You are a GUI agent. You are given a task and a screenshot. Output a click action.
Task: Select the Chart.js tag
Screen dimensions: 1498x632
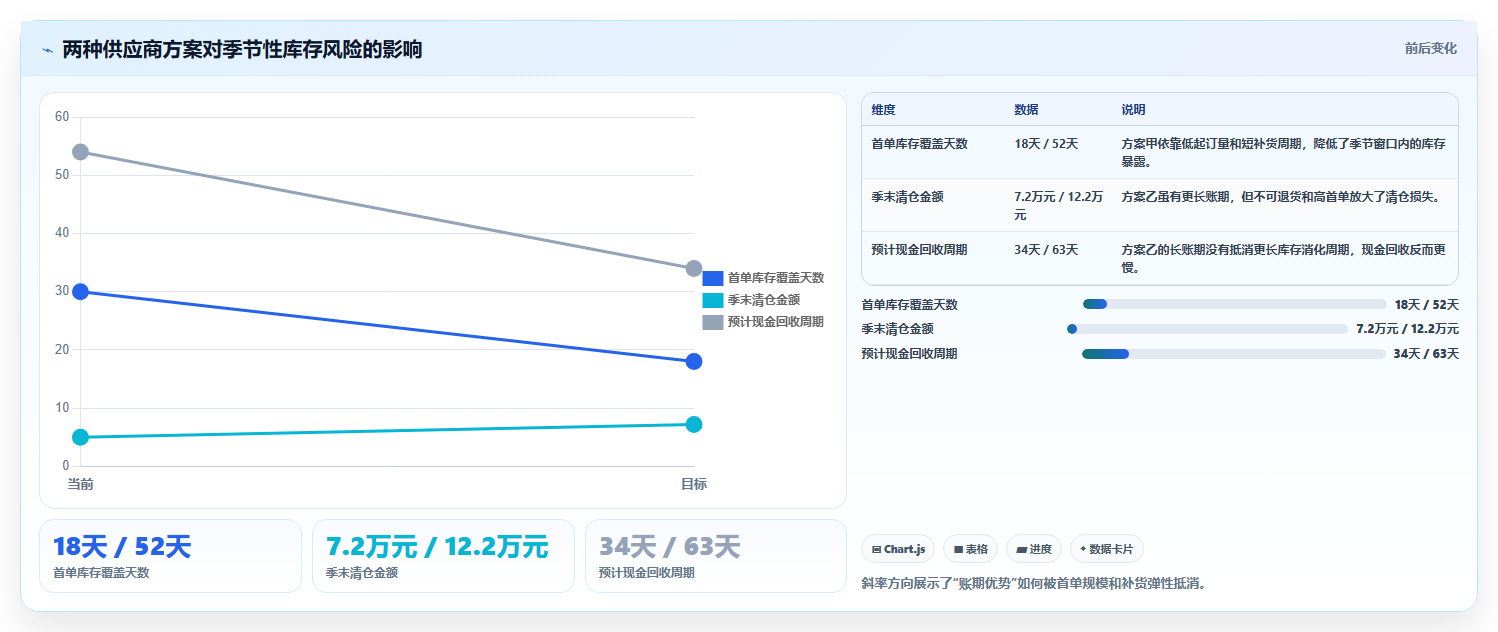898,549
